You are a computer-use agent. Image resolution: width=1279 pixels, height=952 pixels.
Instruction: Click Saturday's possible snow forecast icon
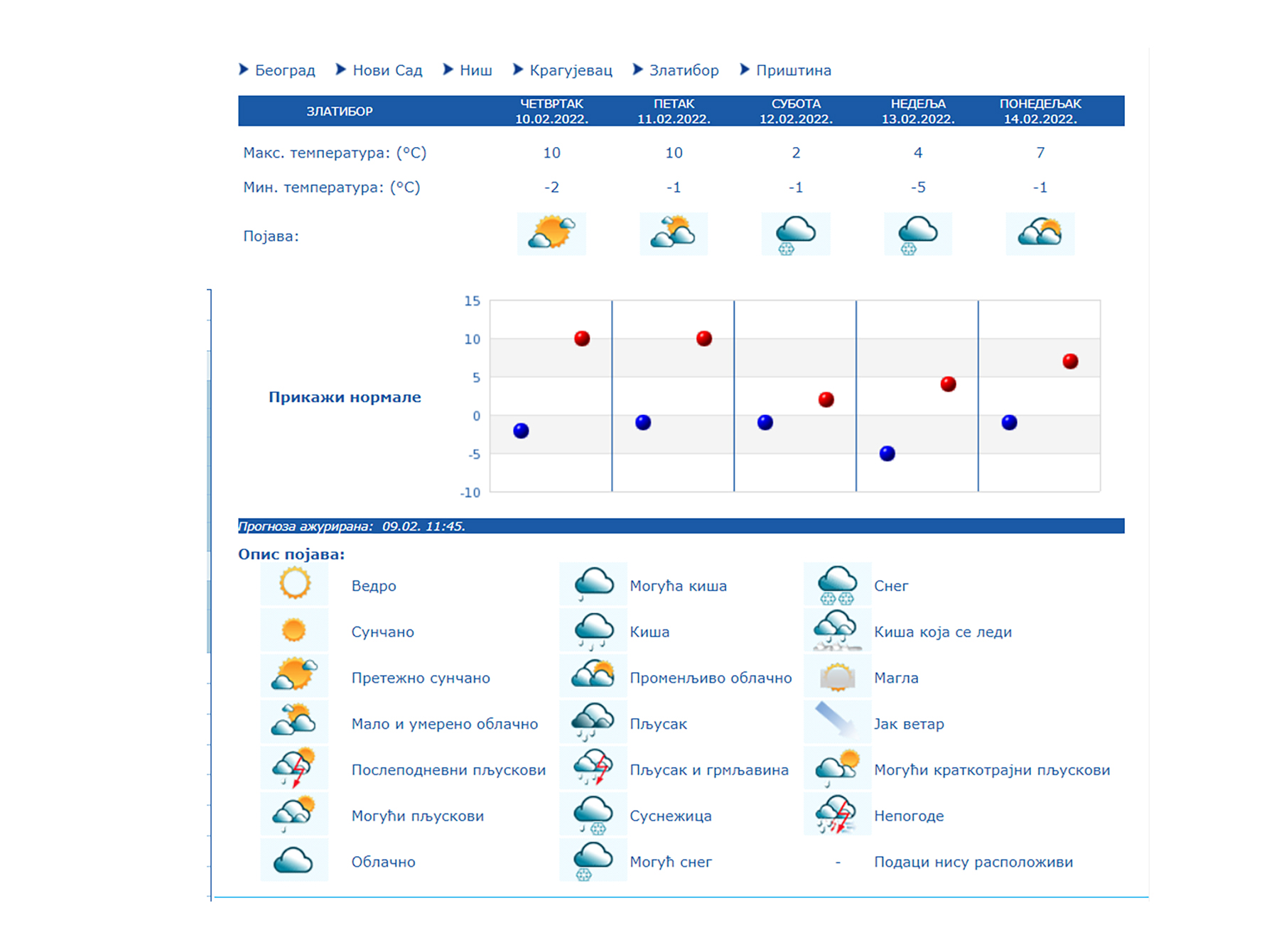(795, 234)
